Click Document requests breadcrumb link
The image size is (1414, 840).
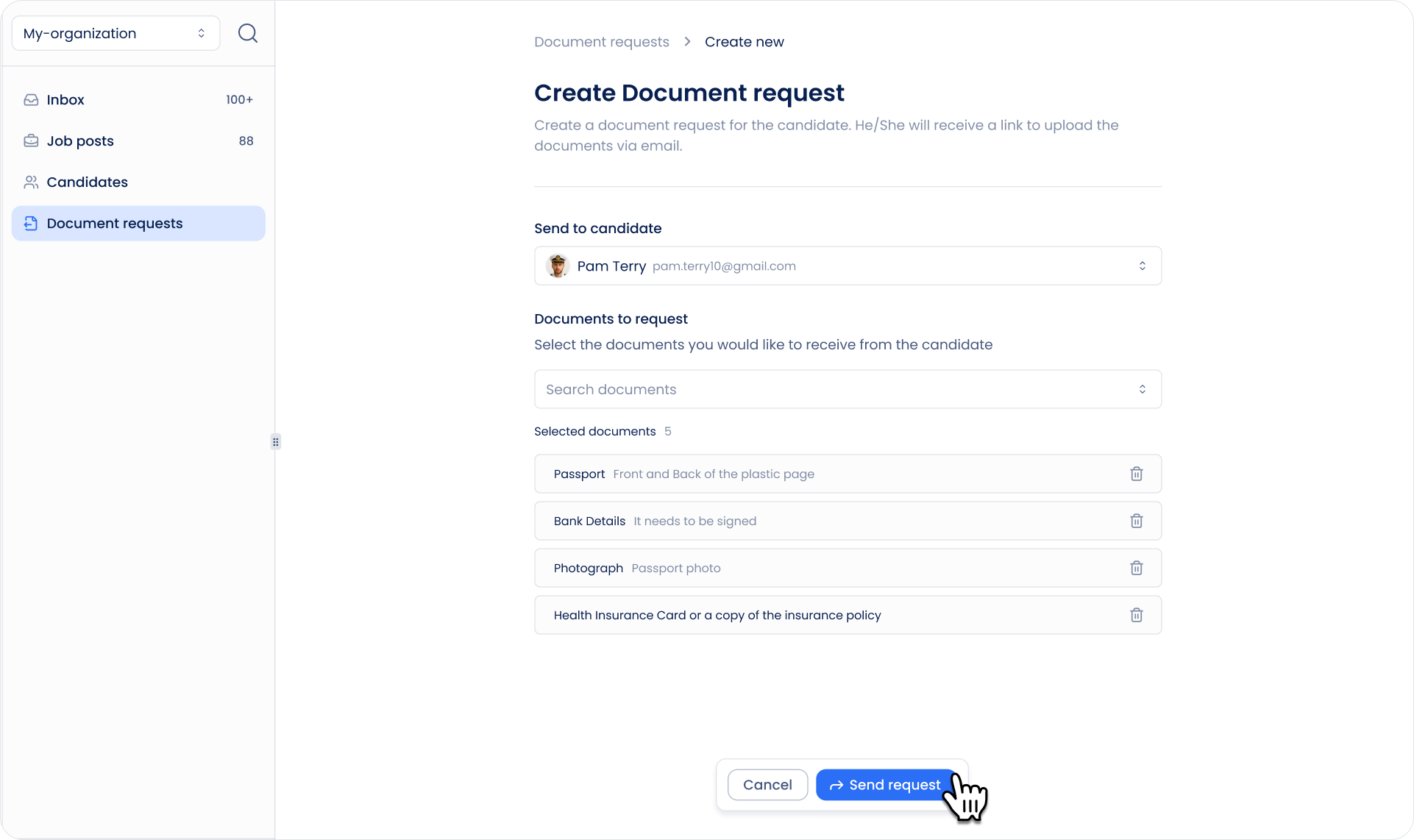601,42
